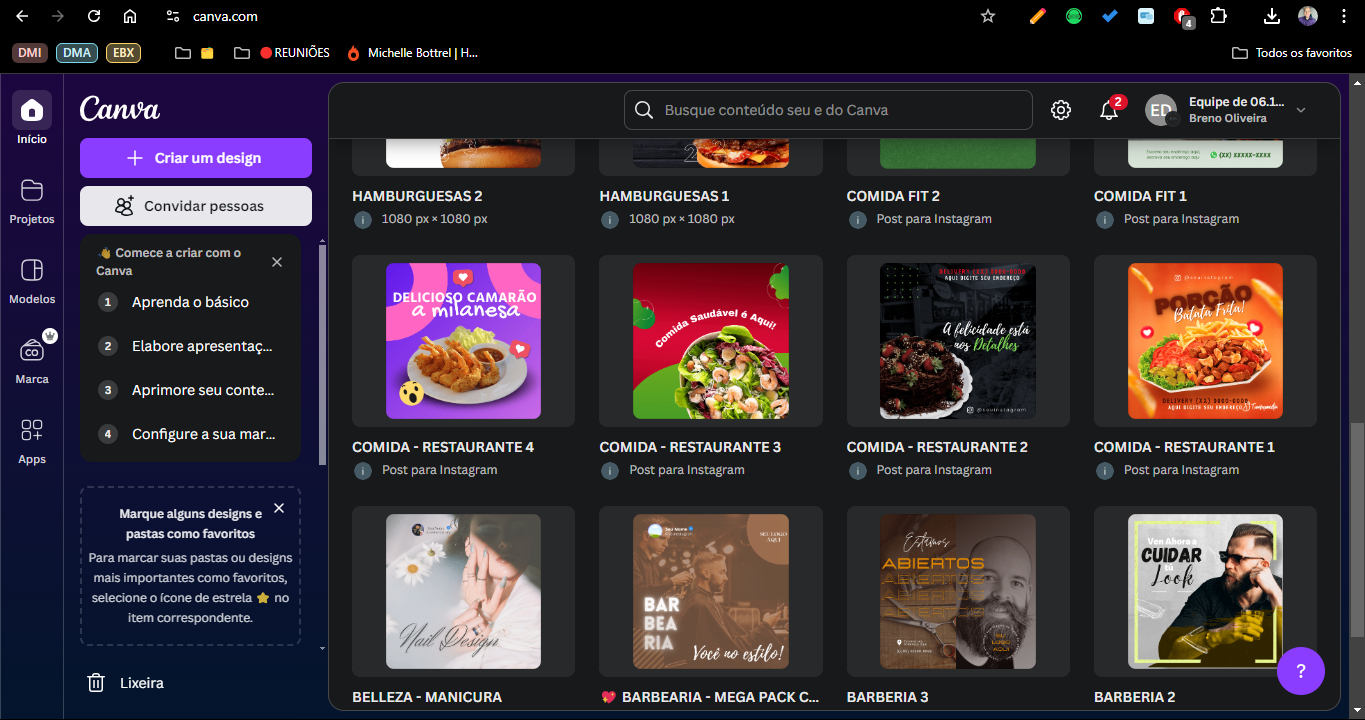The height and width of the screenshot is (720, 1365).
Task: Expand the team account dropdown chevron
Action: 1301,110
